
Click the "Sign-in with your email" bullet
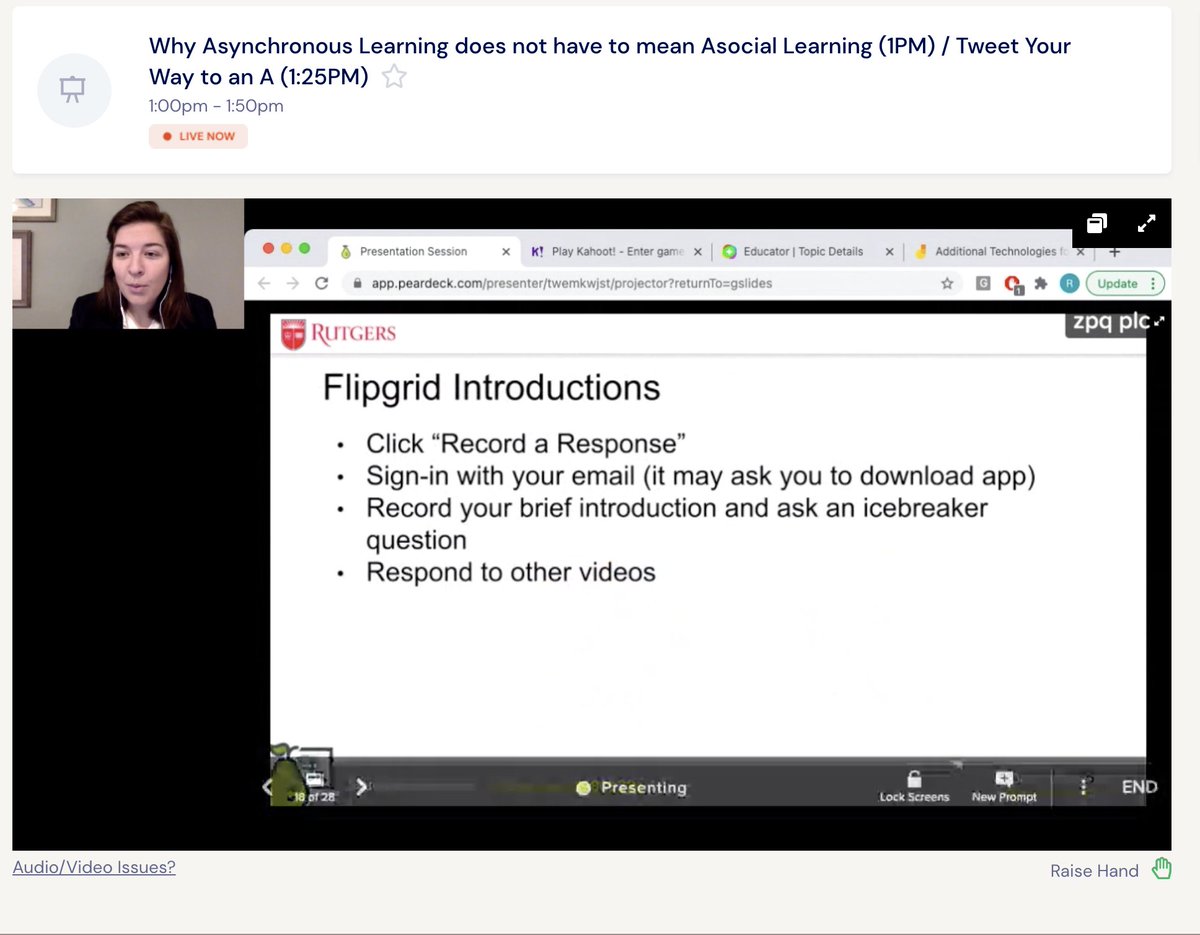pos(701,475)
